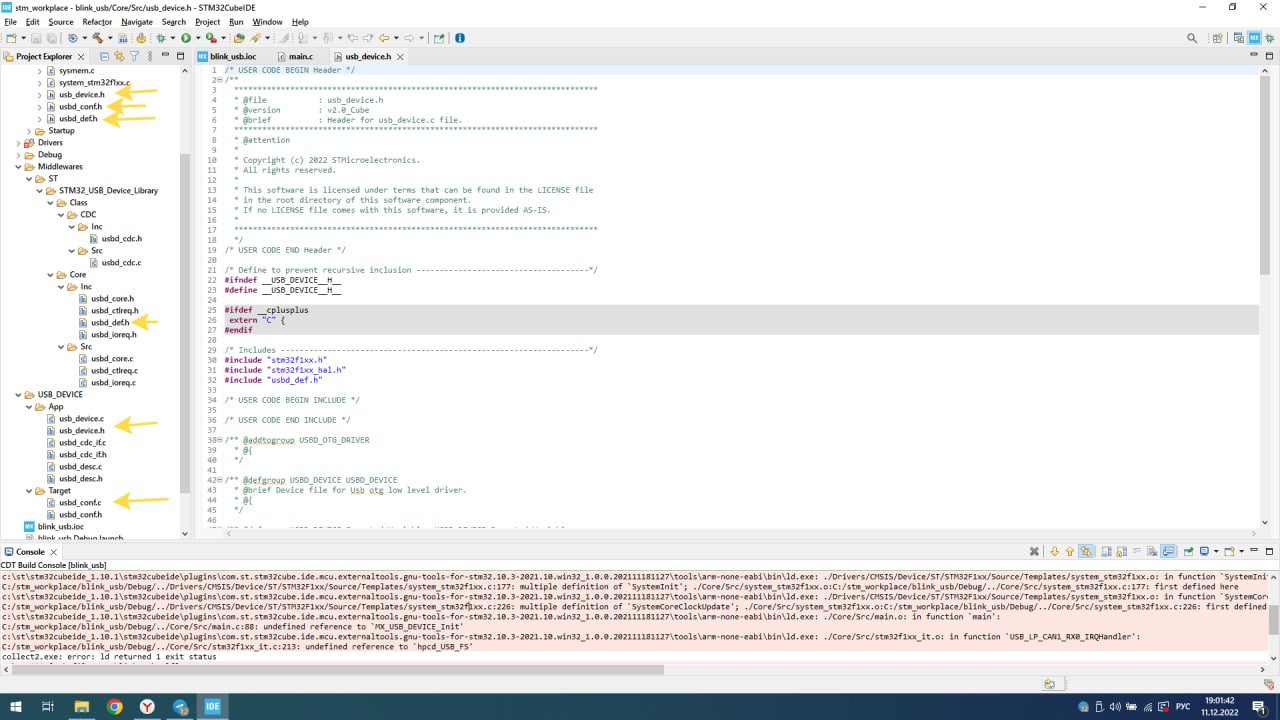The width and height of the screenshot is (1280, 720).
Task: Select usbd_cdc.h under CDC Inc
Action: 122,239
